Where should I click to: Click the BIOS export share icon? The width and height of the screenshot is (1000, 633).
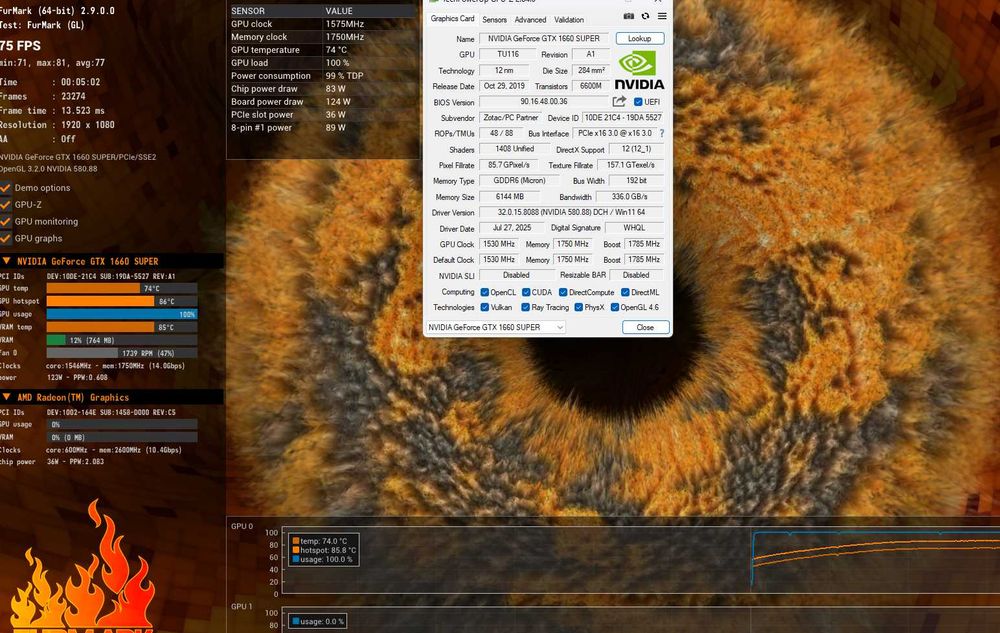click(619, 101)
